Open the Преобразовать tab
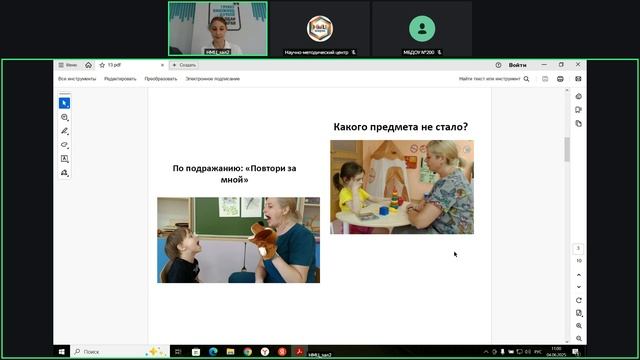The height and width of the screenshot is (360, 640). pyautogui.click(x=161, y=79)
